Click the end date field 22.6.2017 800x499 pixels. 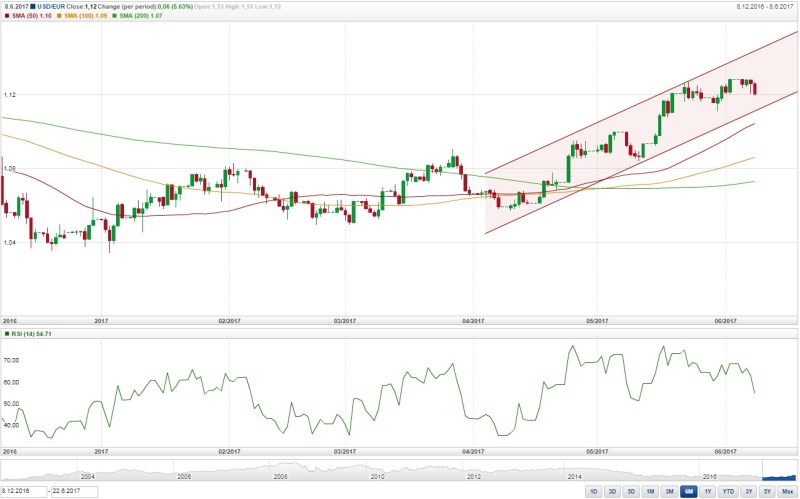click(75, 492)
